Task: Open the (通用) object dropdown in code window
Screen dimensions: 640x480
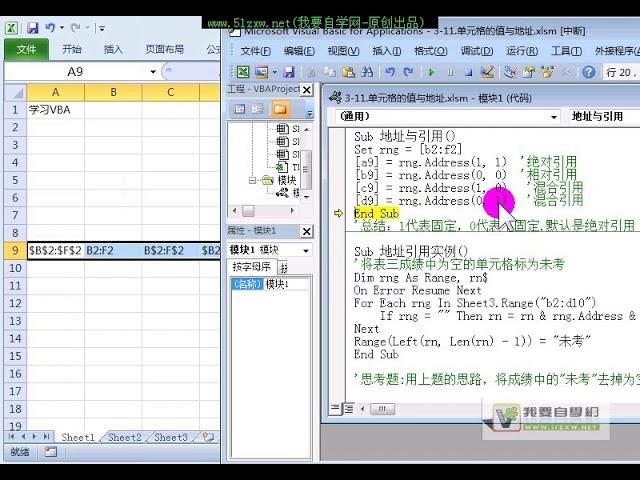Action: 553,117
